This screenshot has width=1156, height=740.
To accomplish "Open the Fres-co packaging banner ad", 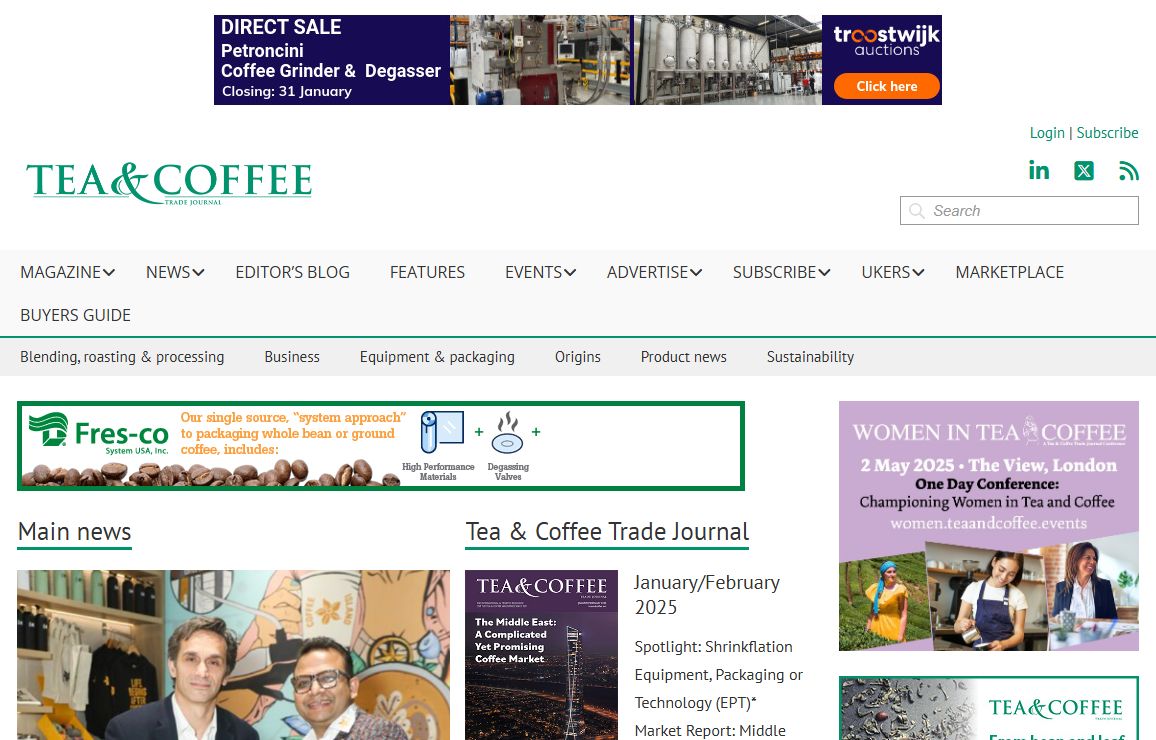I will click(380, 446).
